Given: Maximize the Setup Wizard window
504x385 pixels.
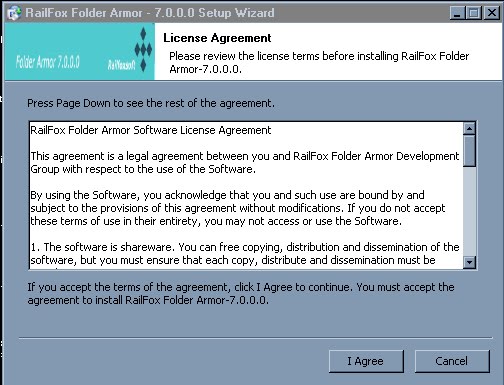Looking at the screenshot, I should [x=474, y=13].
